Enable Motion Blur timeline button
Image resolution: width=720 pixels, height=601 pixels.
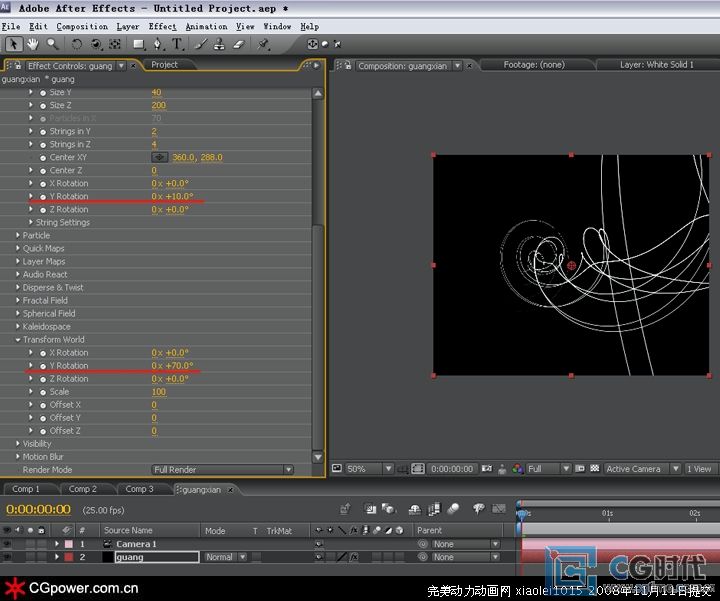click(x=453, y=509)
